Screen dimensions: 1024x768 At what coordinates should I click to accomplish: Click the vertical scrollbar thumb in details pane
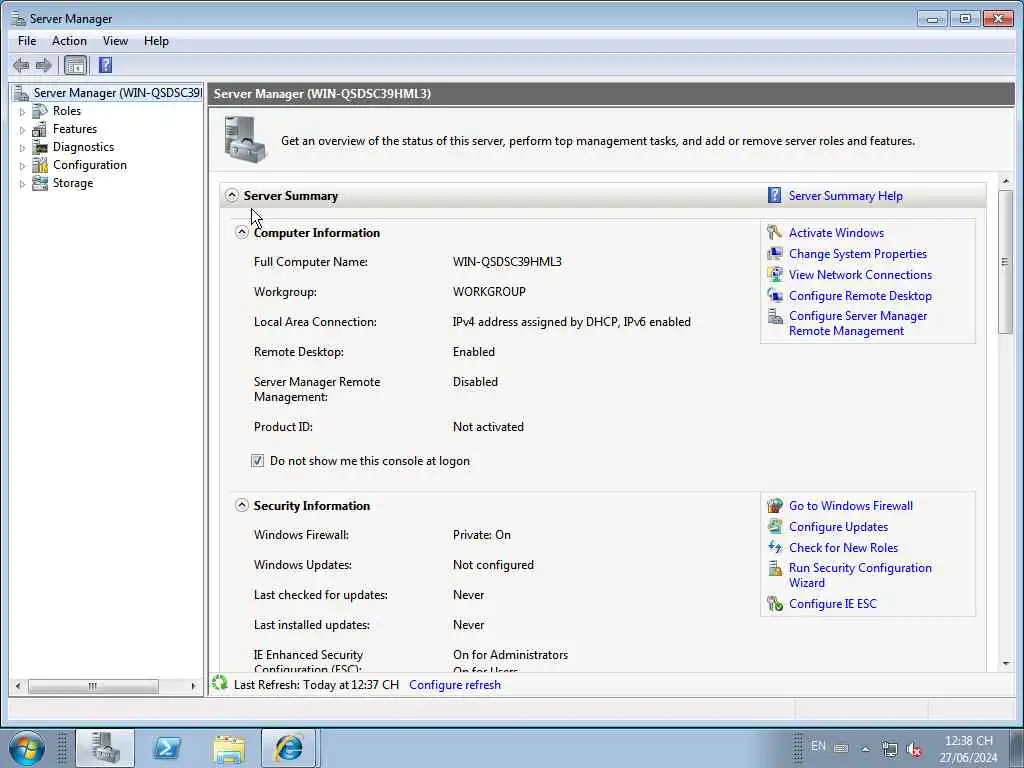(1004, 262)
